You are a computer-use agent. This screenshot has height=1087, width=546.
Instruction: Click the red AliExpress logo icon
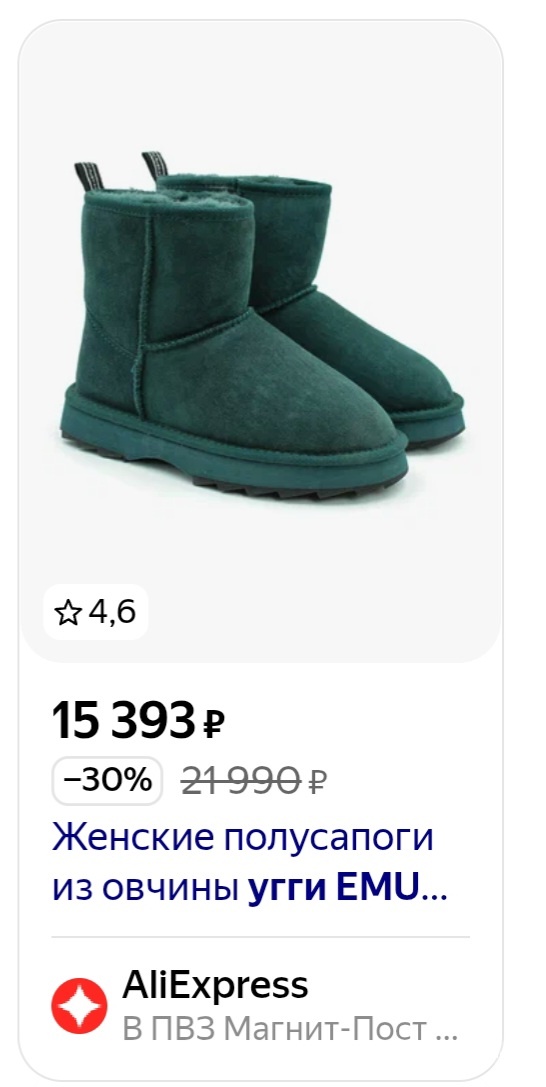click(80, 1005)
